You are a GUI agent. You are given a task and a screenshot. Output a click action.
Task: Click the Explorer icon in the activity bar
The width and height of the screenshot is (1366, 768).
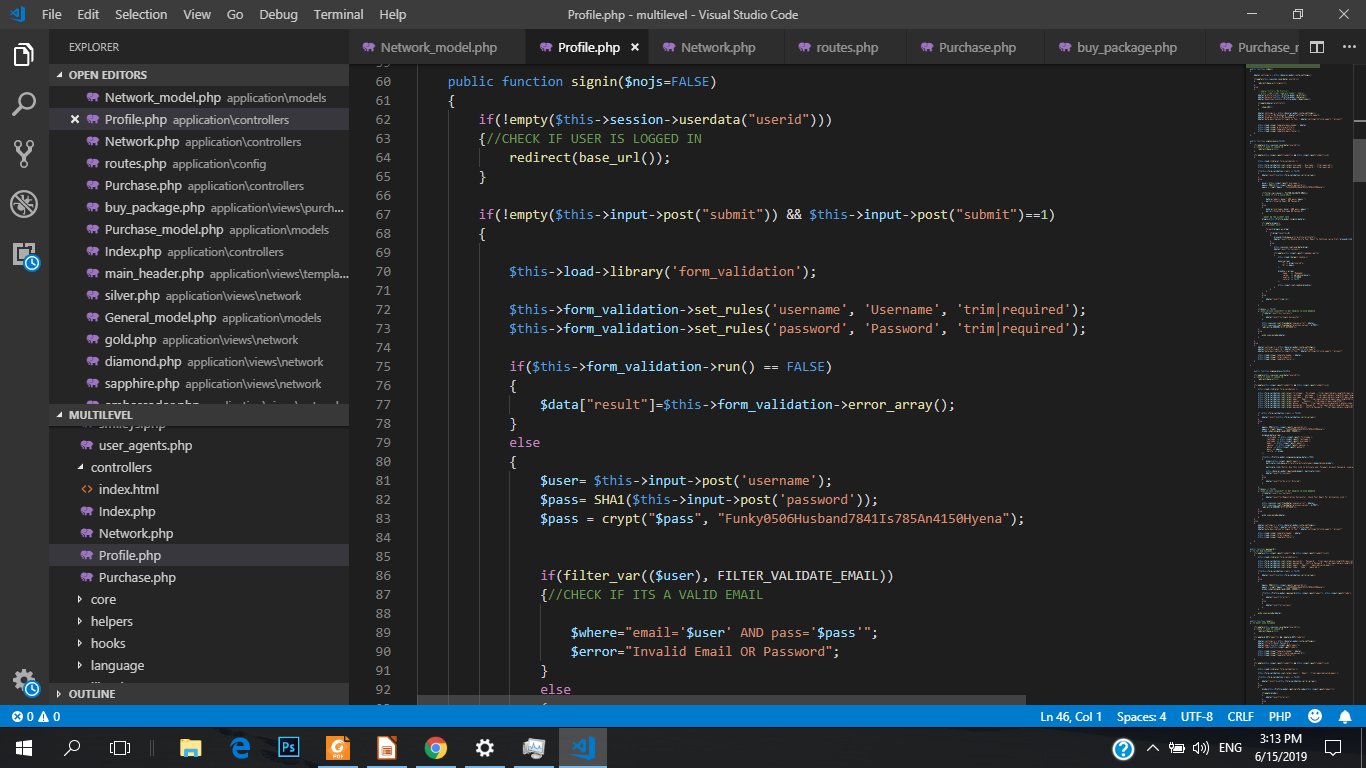pyautogui.click(x=23, y=56)
